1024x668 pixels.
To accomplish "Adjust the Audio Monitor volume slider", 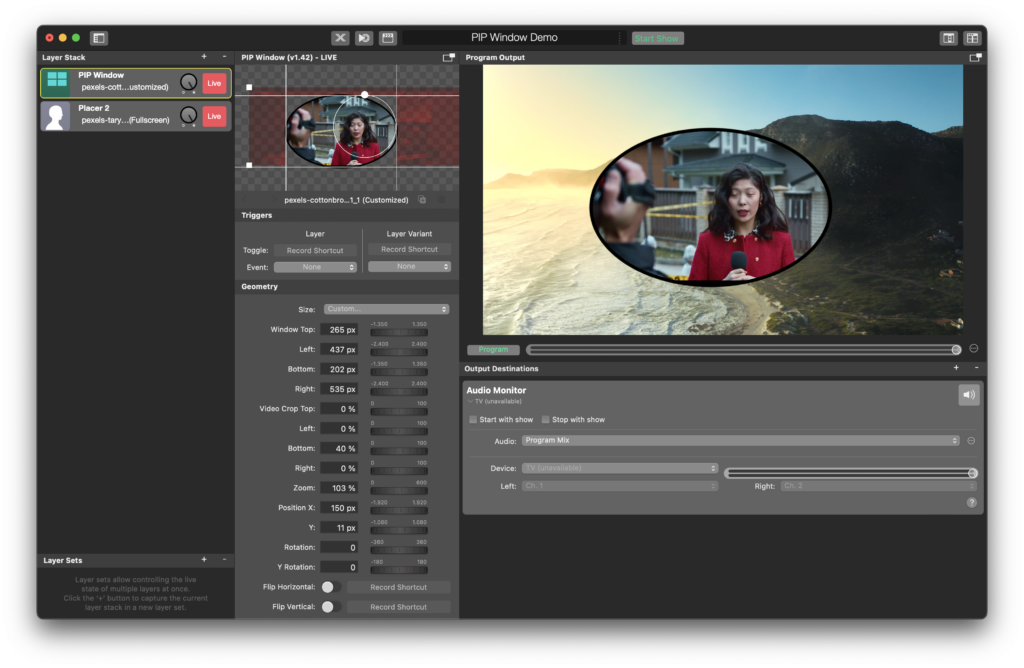I will tap(850, 472).
